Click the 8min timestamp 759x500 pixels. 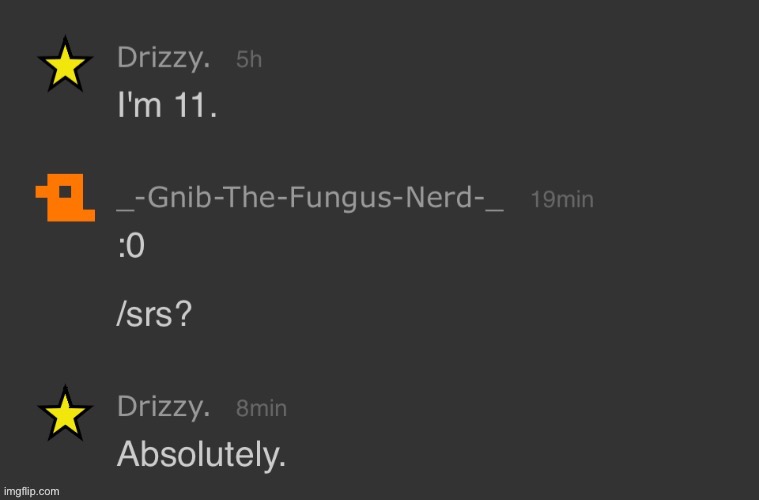coord(261,408)
